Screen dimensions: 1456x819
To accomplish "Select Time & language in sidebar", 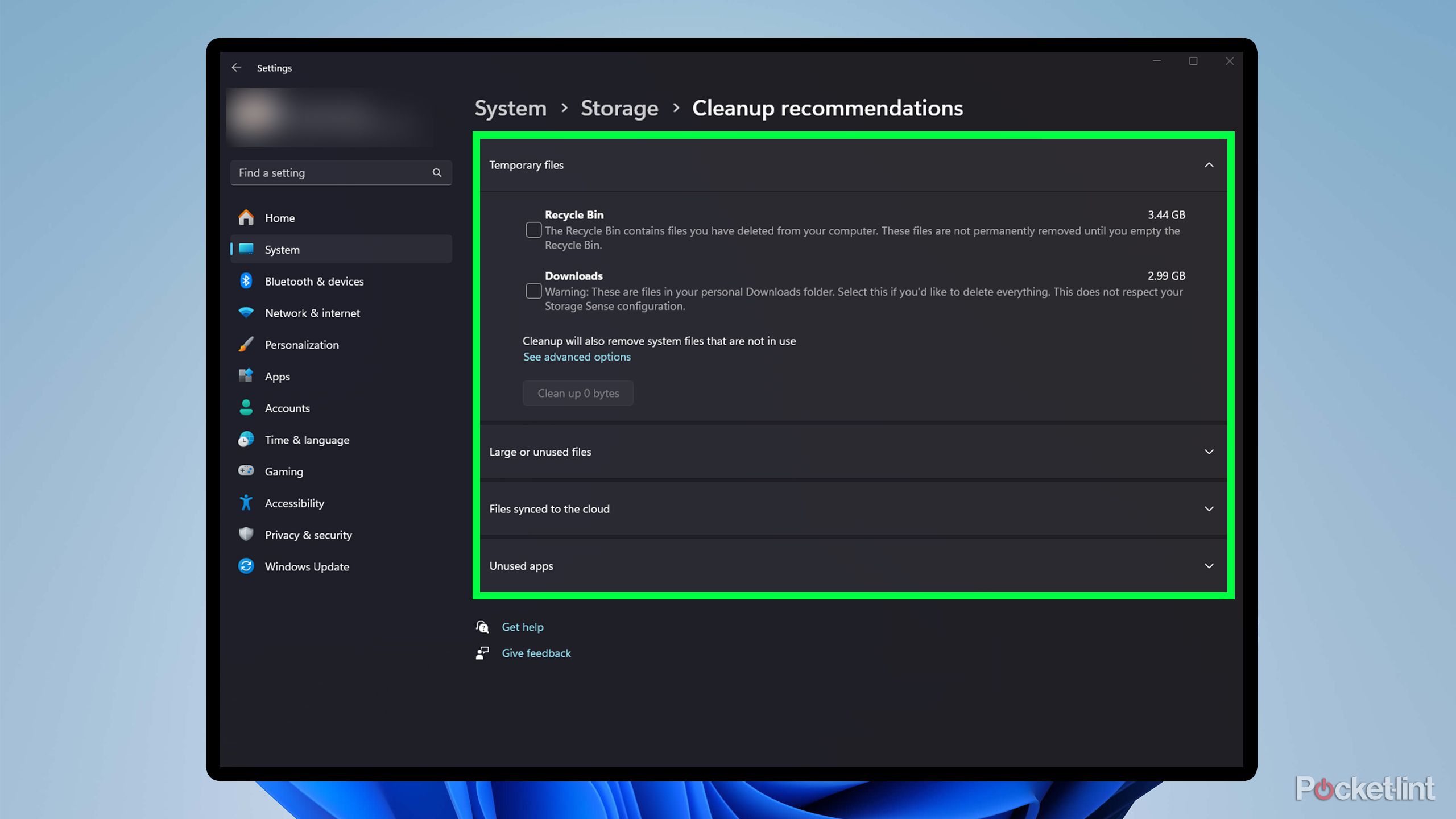I will pos(307,440).
